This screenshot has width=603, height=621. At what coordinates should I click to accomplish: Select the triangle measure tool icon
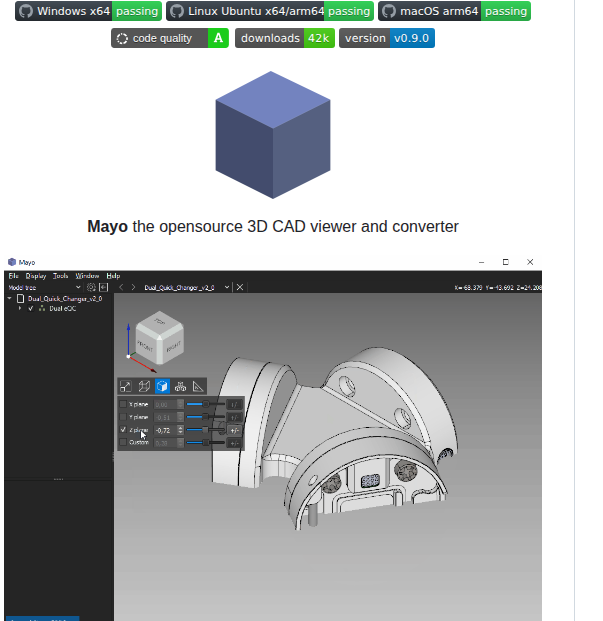pos(198,386)
